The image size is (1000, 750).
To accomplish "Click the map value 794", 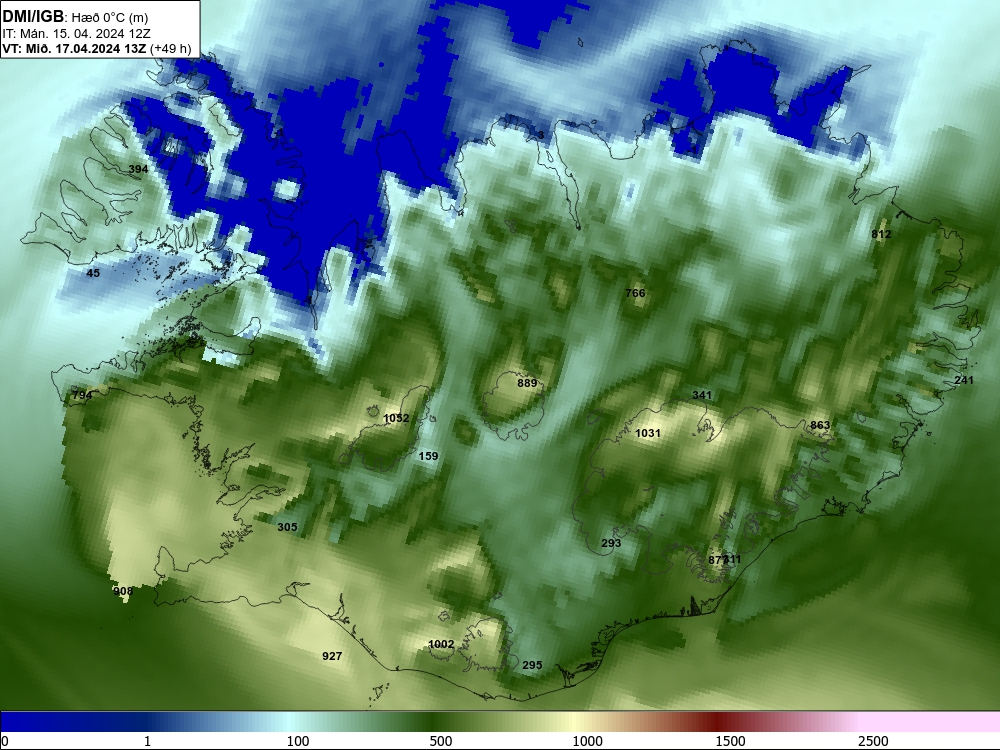I will click(82, 395).
